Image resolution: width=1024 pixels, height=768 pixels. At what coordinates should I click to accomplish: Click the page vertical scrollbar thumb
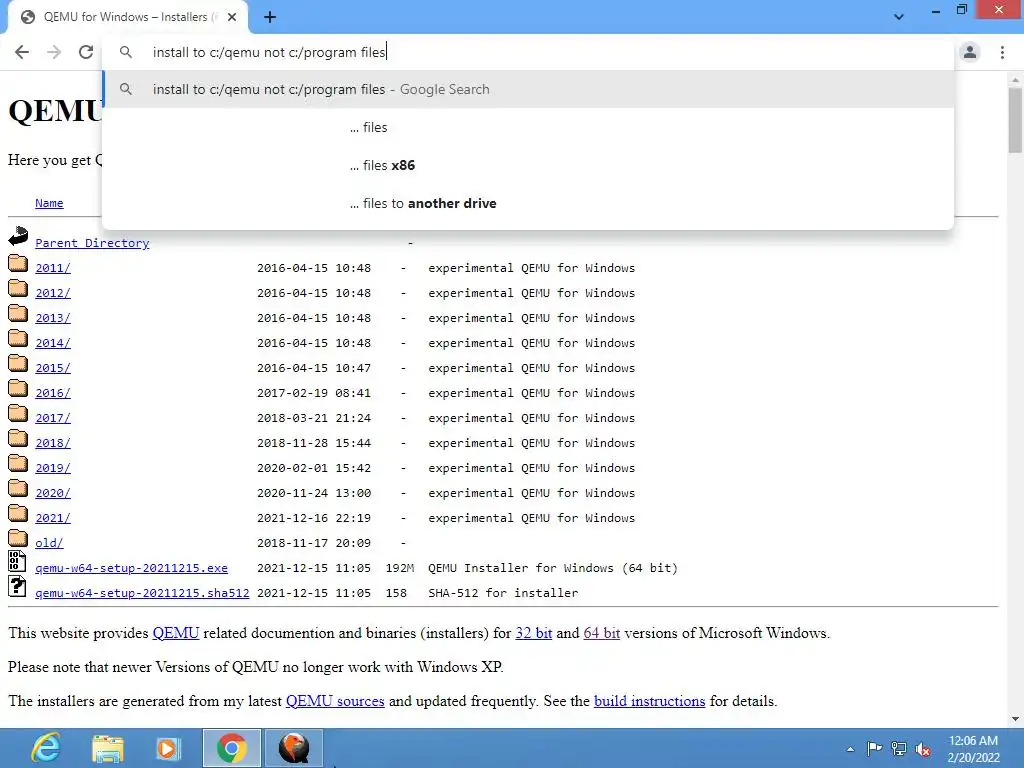coord(1015,121)
